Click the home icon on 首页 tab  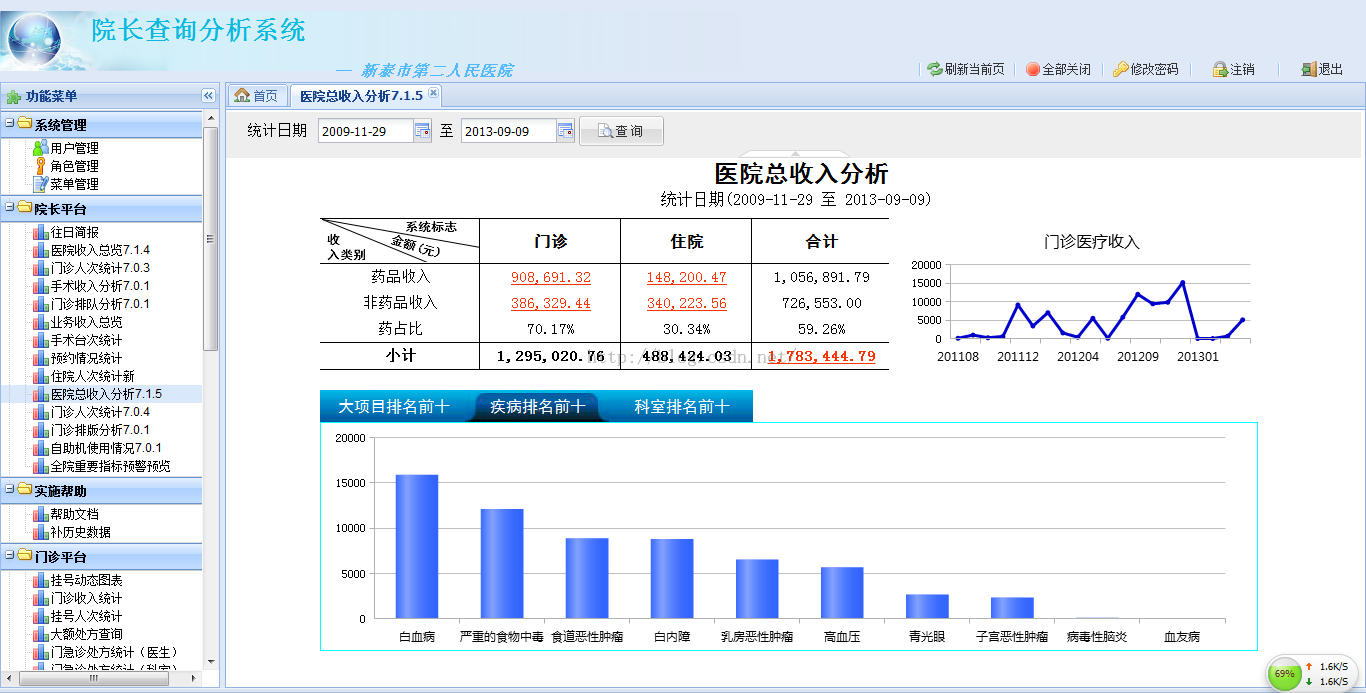point(241,95)
